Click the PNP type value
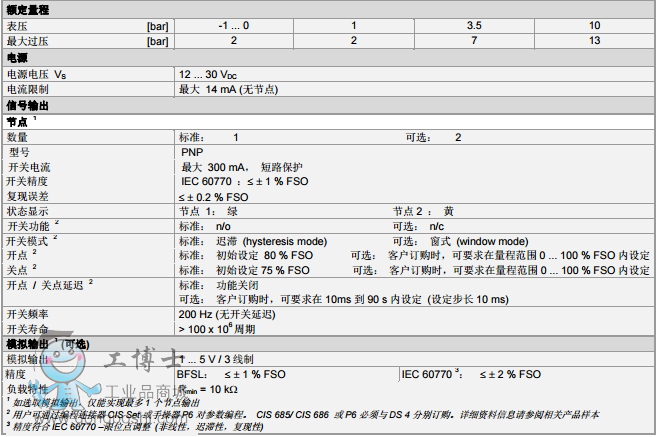657x437 pixels. [x=192, y=152]
